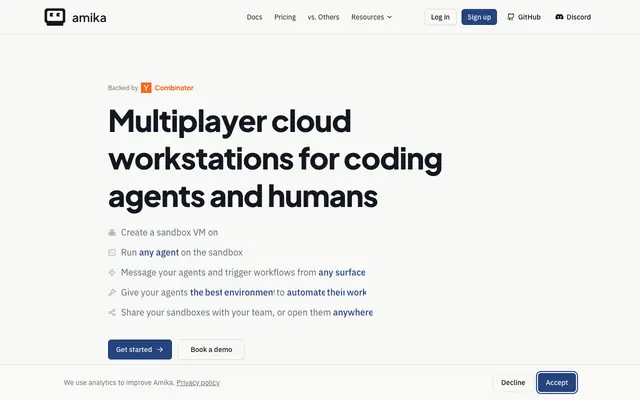Click the Y Combinator logo icon
The image size is (640, 400).
[x=146, y=88]
